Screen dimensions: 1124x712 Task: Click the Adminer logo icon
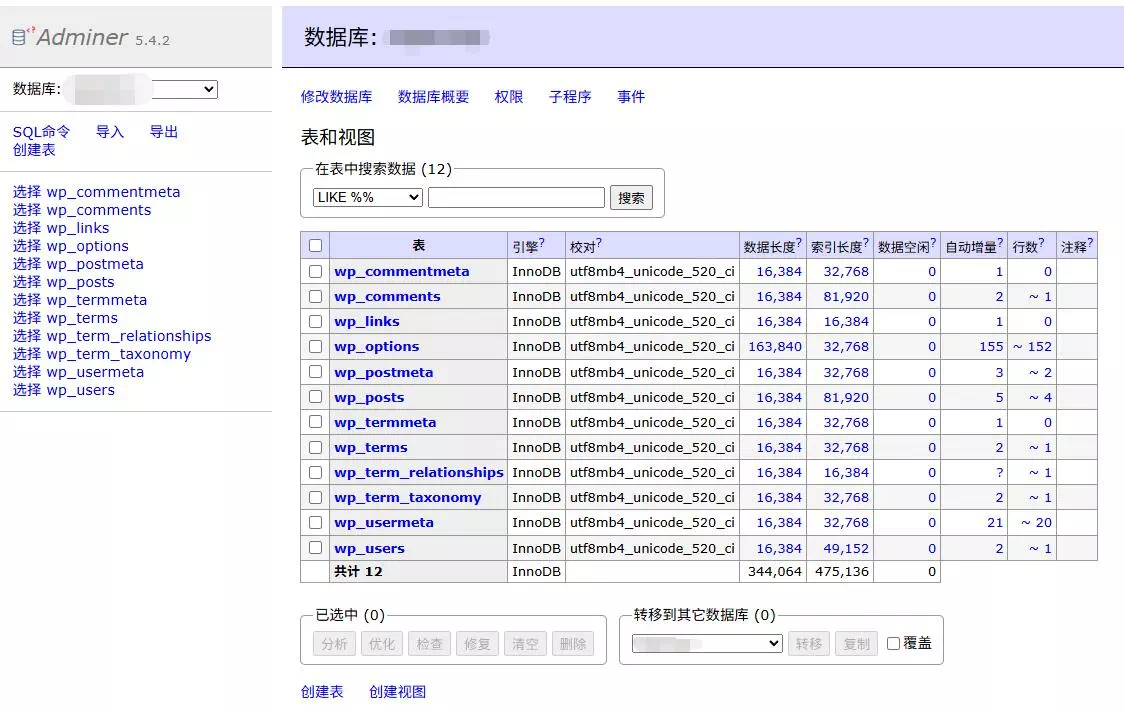[20, 36]
